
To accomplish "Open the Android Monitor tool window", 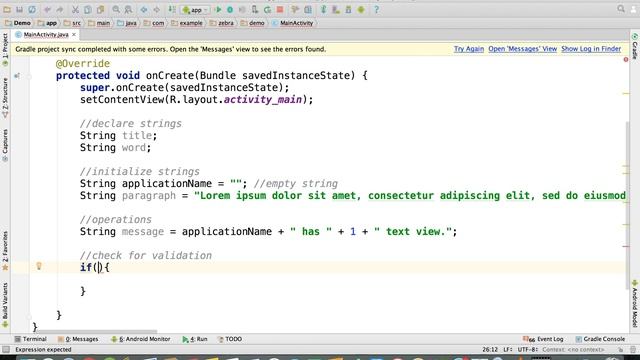I will coord(141,339).
